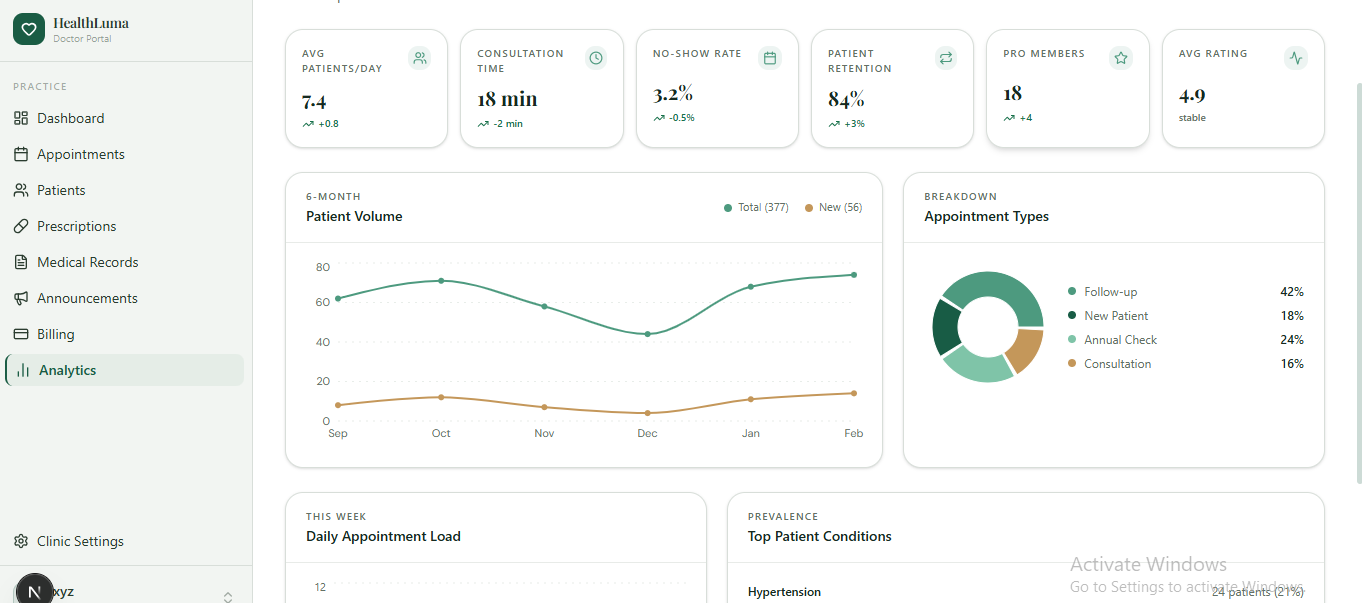Screen dimensions: 1362x603
Task: Click the Dec data point on Total line
Action: pyautogui.click(x=648, y=334)
